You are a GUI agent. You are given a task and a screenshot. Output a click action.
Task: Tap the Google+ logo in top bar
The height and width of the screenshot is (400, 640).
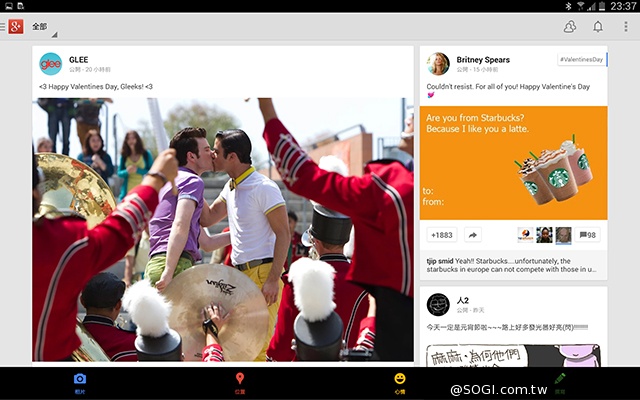click(x=16, y=27)
